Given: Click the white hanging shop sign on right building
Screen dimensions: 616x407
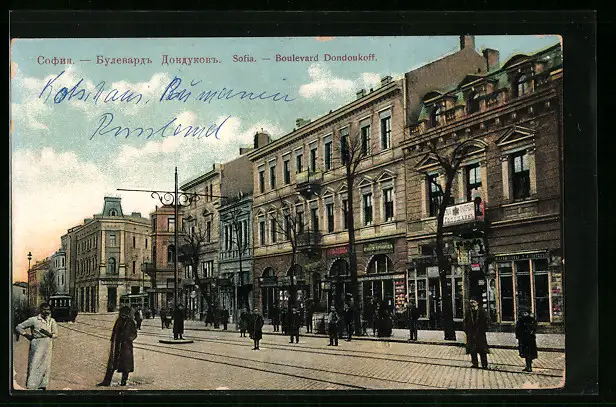Looking at the screenshot, I should pyautogui.click(x=460, y=213).
